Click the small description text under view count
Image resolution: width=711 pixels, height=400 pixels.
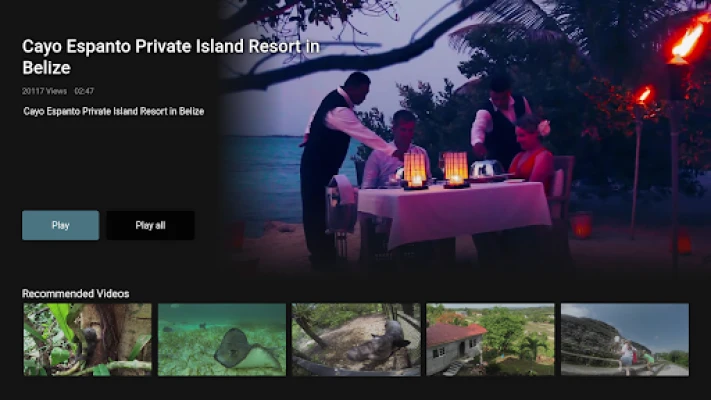(x=113, y=111)
